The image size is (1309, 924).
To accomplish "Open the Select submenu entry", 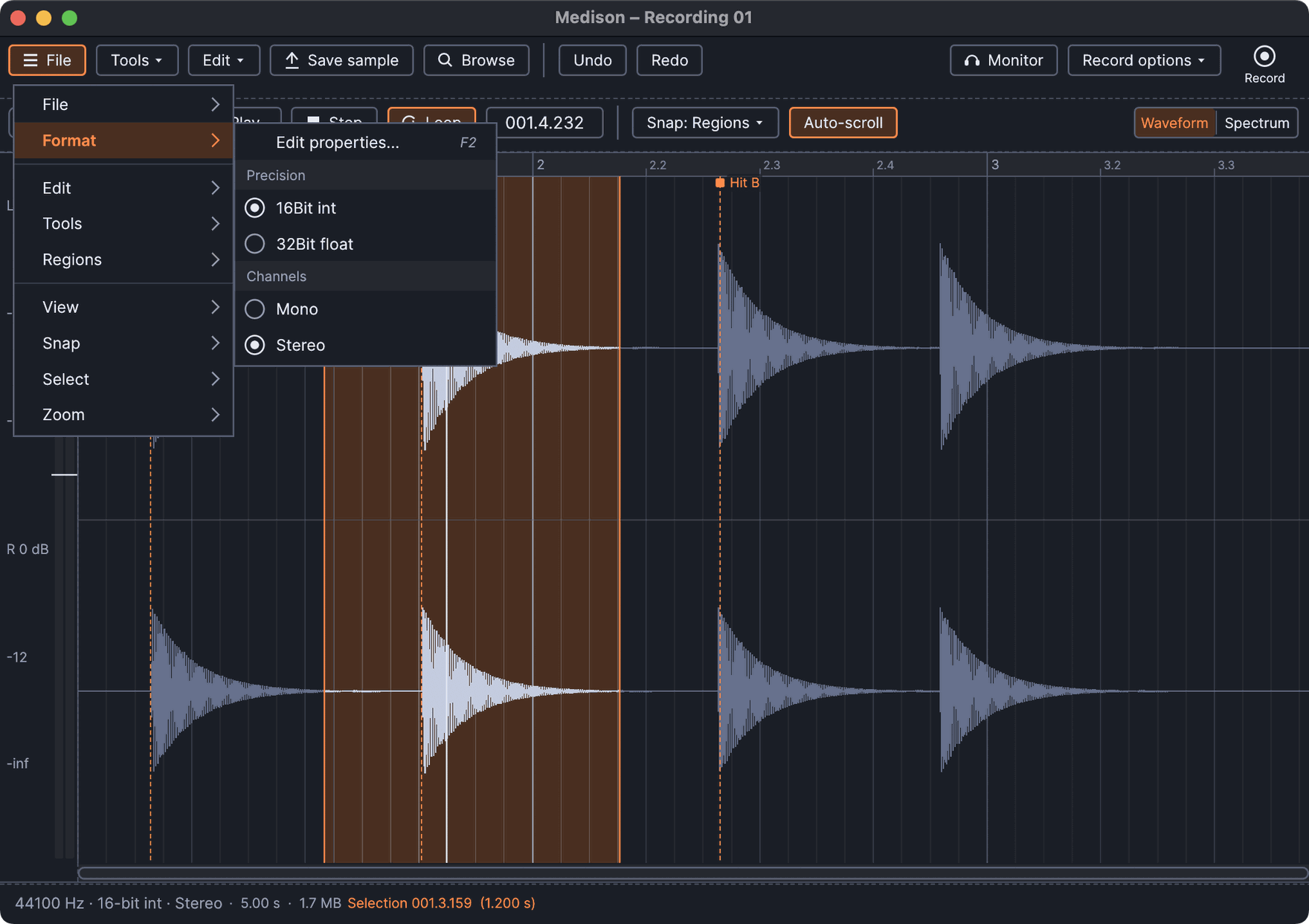I will tap(123, 379).
